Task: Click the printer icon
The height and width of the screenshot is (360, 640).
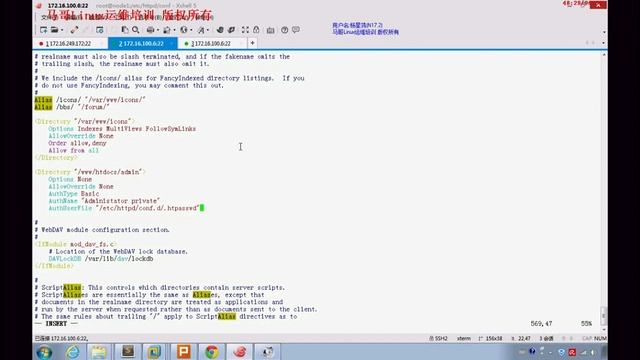Action: (x=151, y=30)
